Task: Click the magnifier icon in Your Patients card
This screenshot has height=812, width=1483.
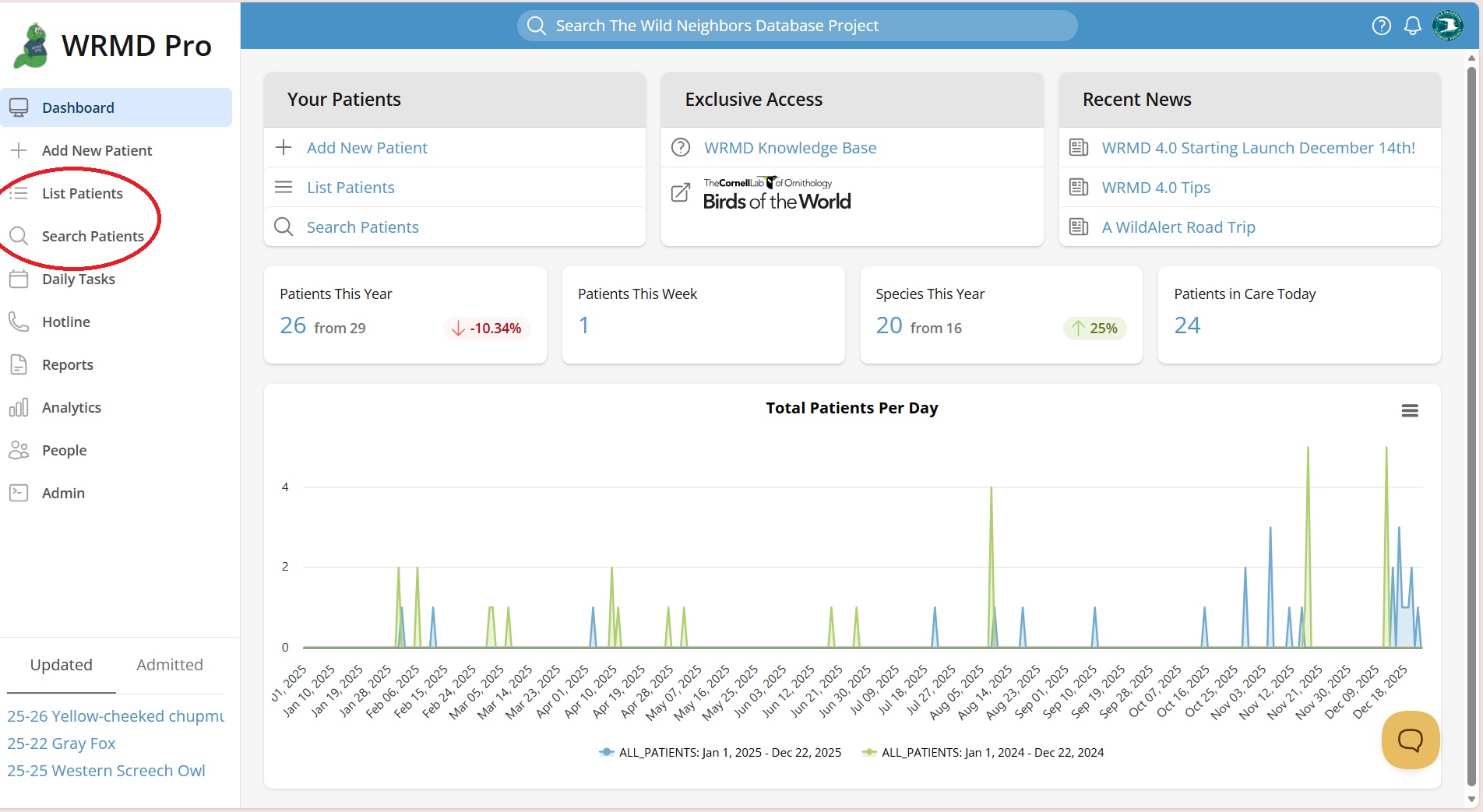Action: pyautogui.click(x=284, y=227)
